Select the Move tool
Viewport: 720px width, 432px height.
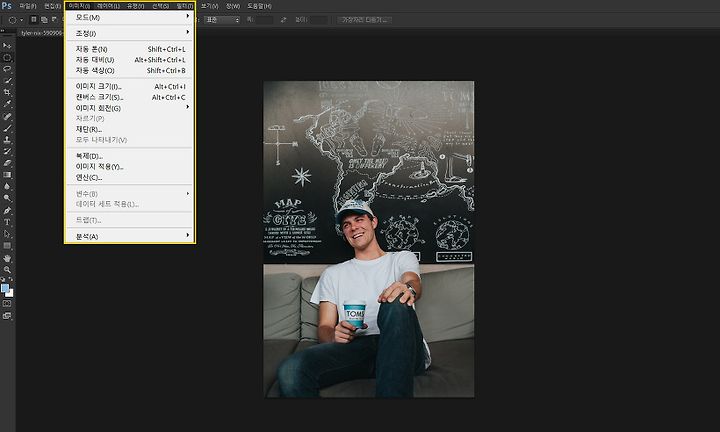tap(7, 46)
